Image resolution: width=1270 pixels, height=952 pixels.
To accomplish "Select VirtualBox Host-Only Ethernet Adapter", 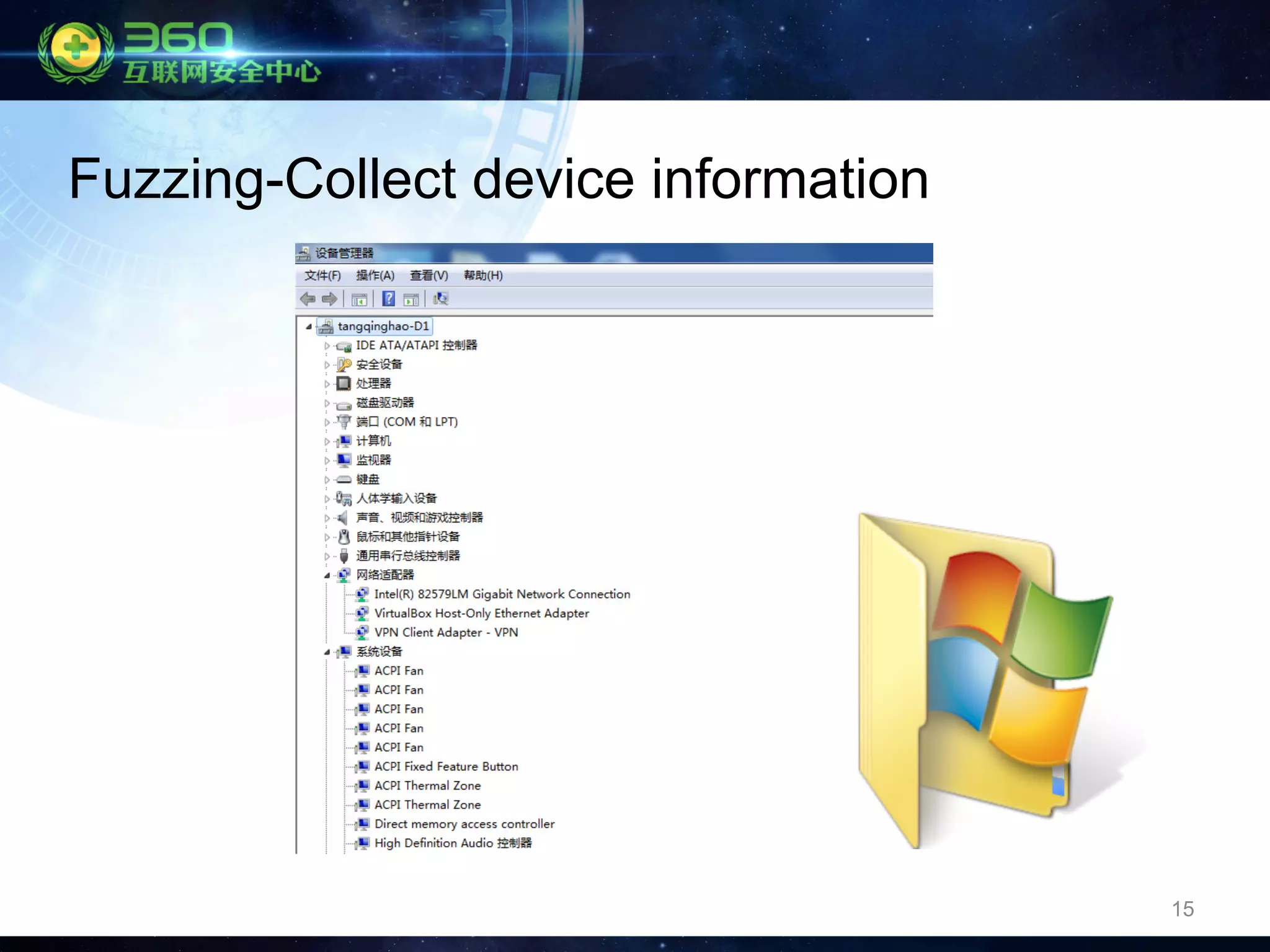I will (x=482, y=614).
